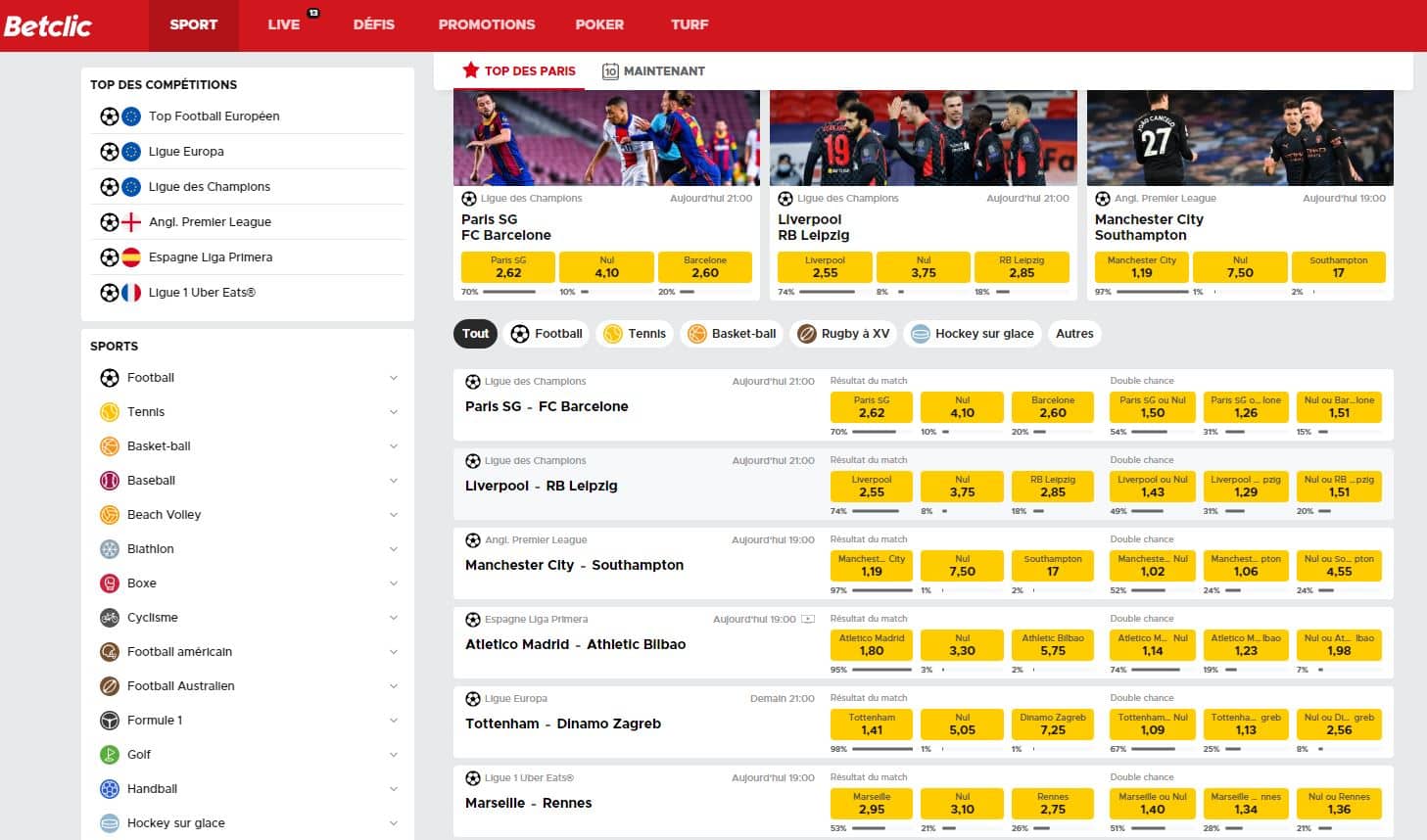Screen dimensions: 1427x840
Task: Click the live stream icon on Atletico Madrid match
Action: (x=808, y=620)
